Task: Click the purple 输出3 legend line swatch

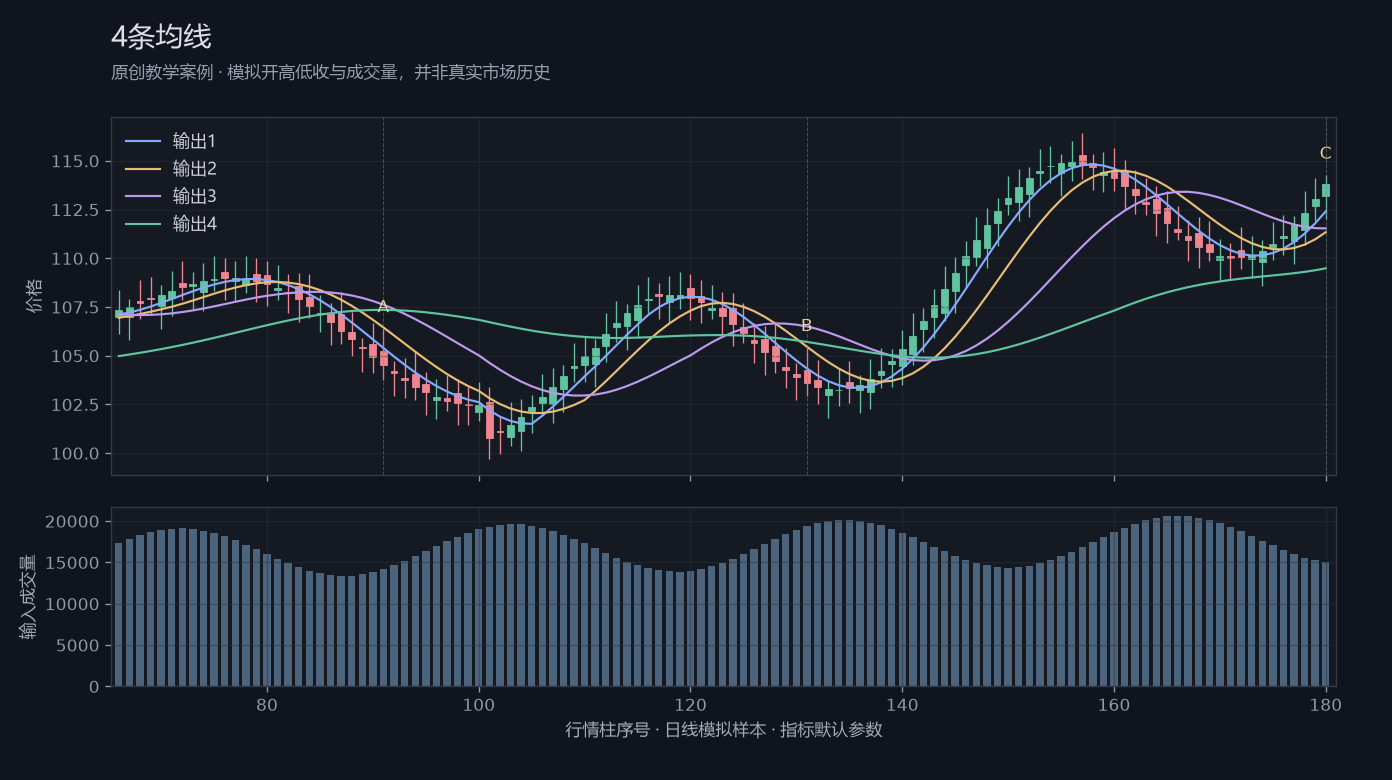Action: (143, 196)
